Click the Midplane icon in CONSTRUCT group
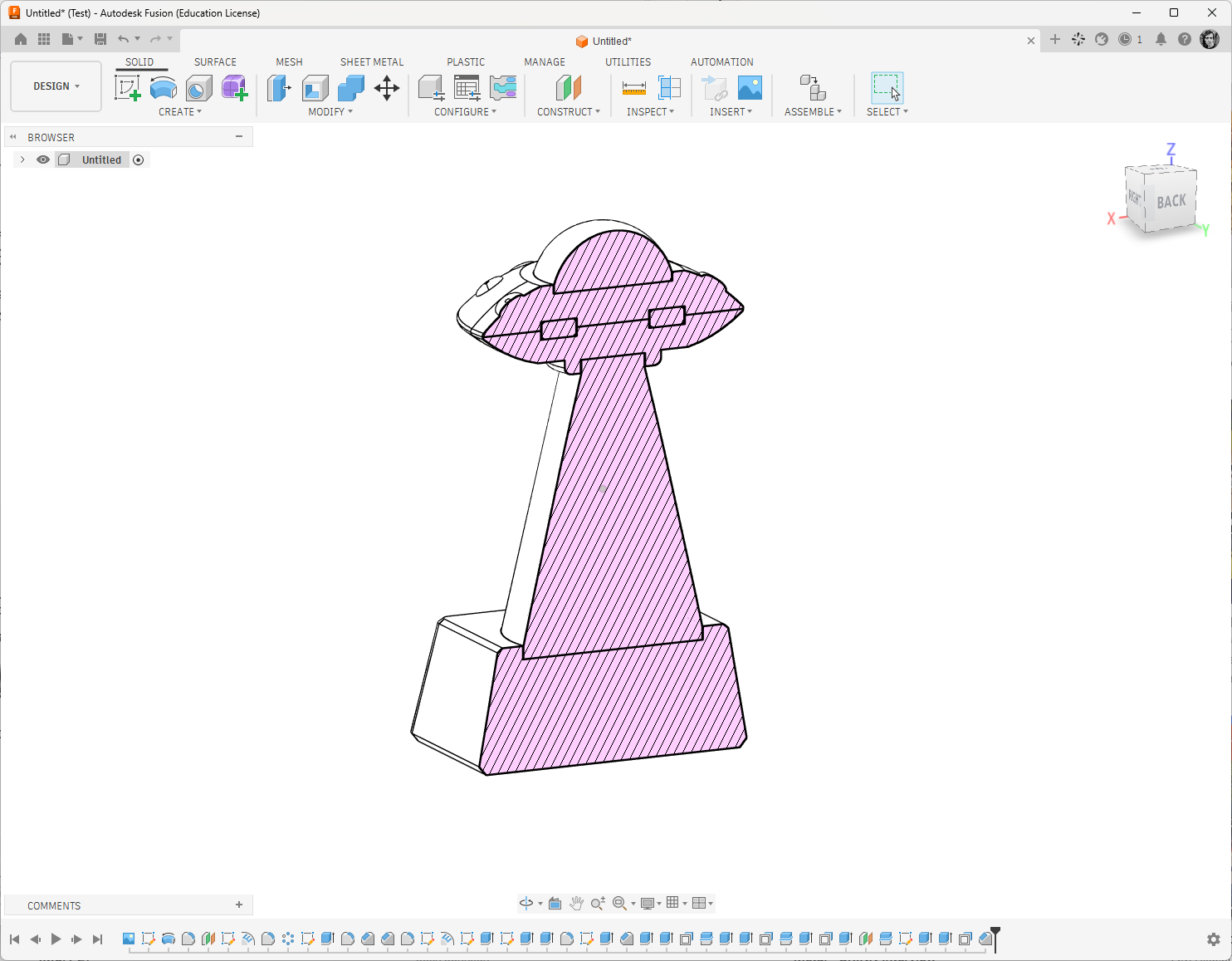The image size is (1232, 961). pyautogui.click(x=569, y=87)
